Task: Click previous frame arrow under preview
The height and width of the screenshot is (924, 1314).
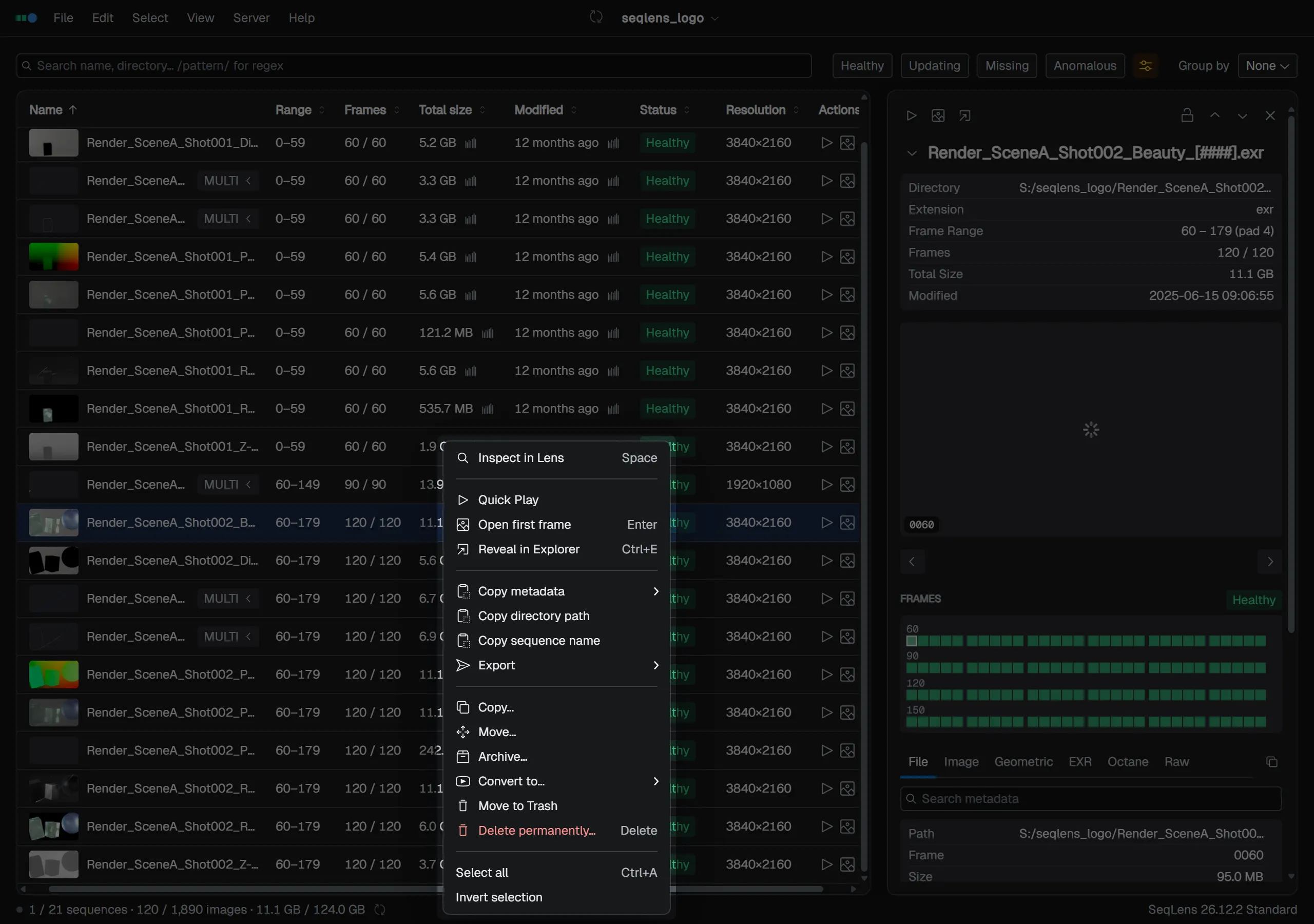Action: click(x=912, y=562)
